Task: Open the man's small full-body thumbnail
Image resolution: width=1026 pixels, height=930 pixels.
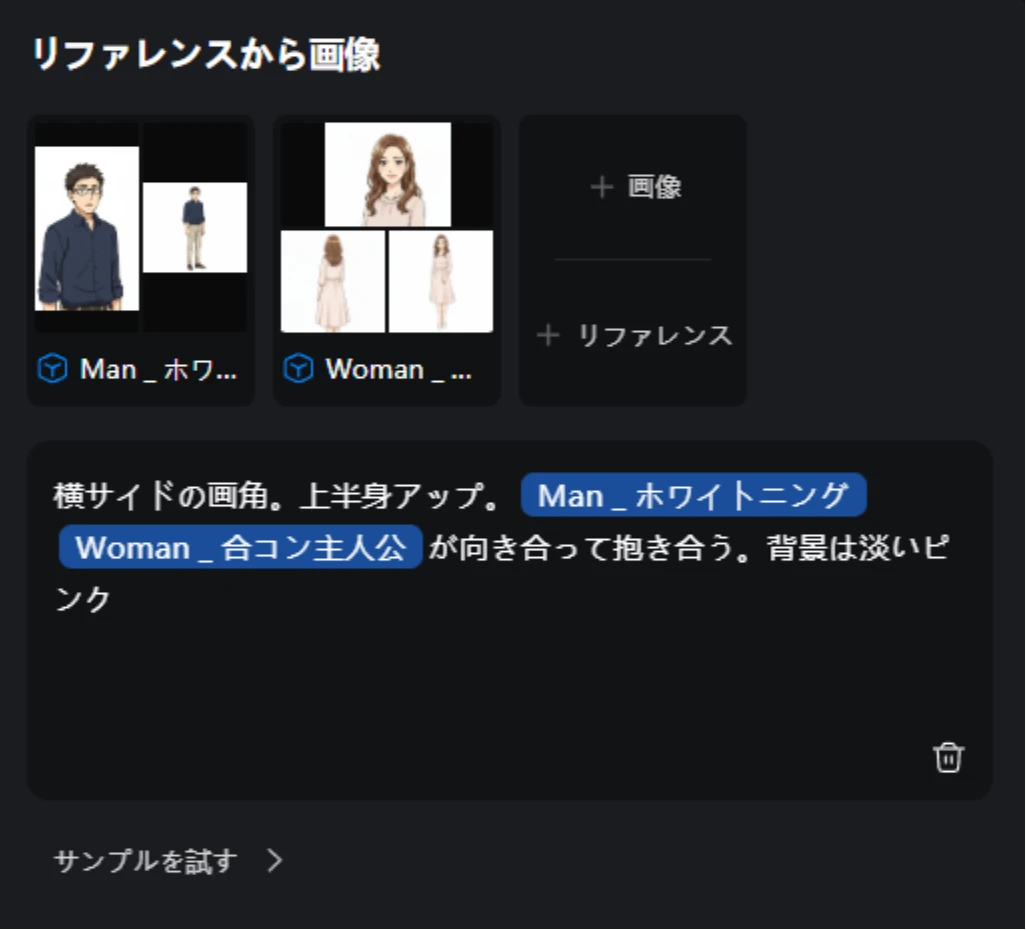Action: (195, 227)
